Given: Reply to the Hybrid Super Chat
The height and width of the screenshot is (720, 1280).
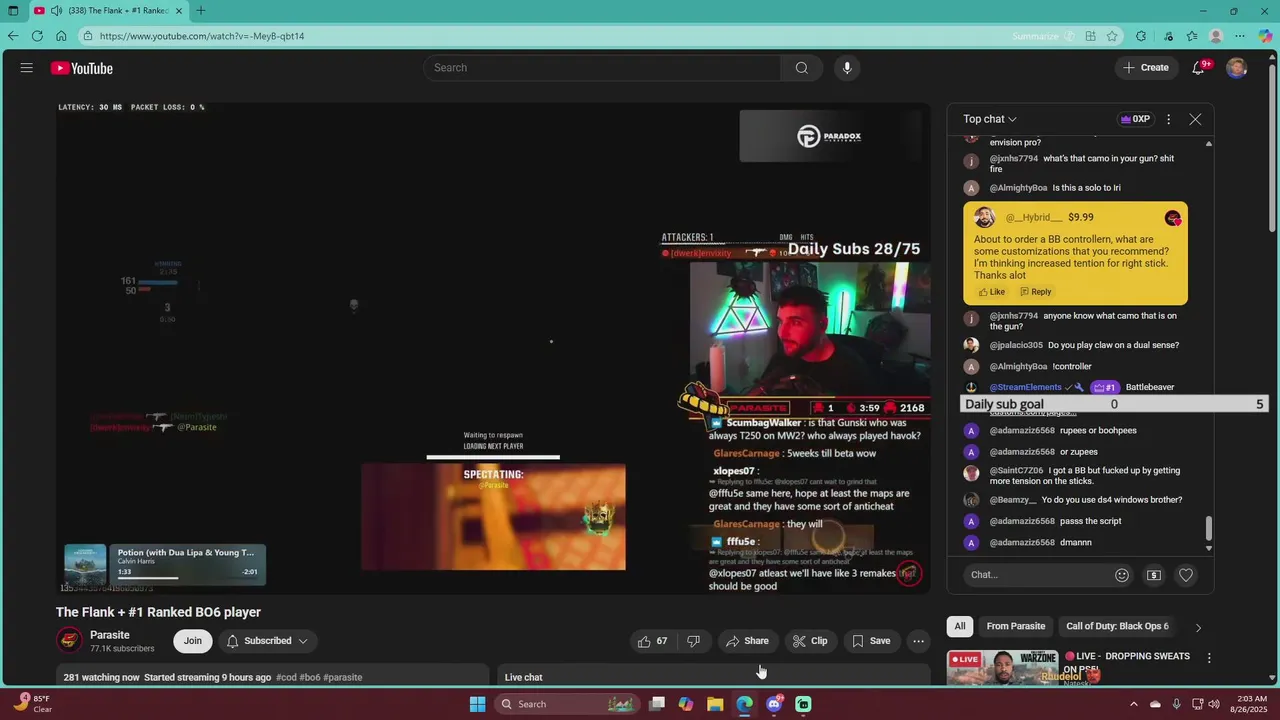Looking at the screenshot, I should pos(1035,292).
